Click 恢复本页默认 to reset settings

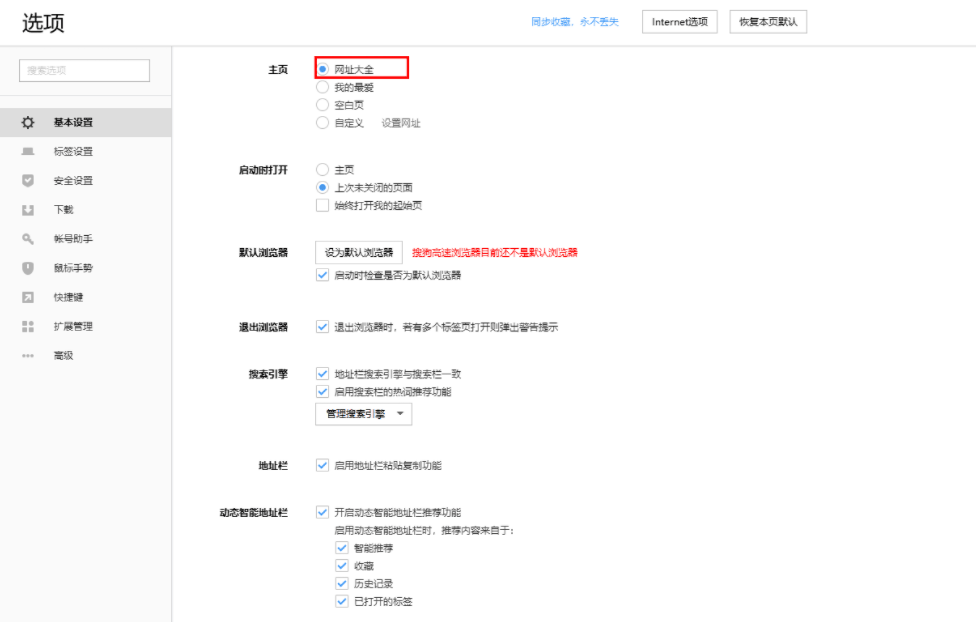[767, 21]
